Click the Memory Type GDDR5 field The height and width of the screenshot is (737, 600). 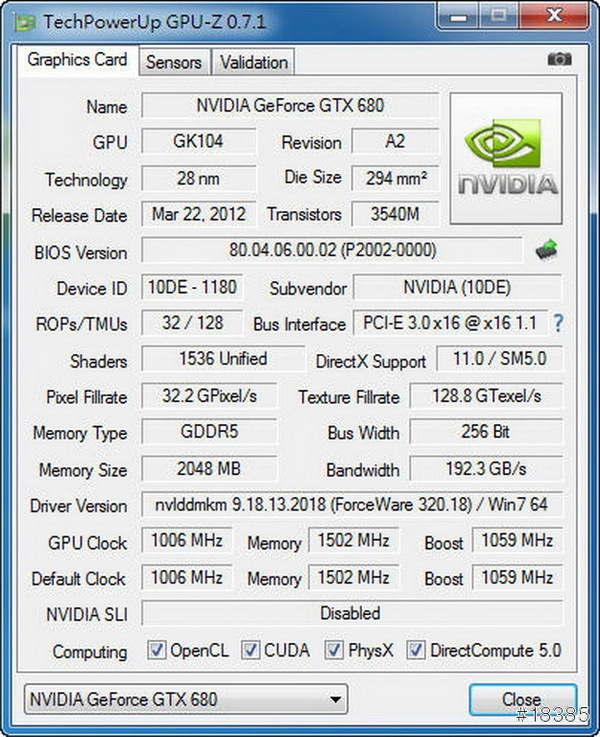pyautogui.click(x=210, y=431)
